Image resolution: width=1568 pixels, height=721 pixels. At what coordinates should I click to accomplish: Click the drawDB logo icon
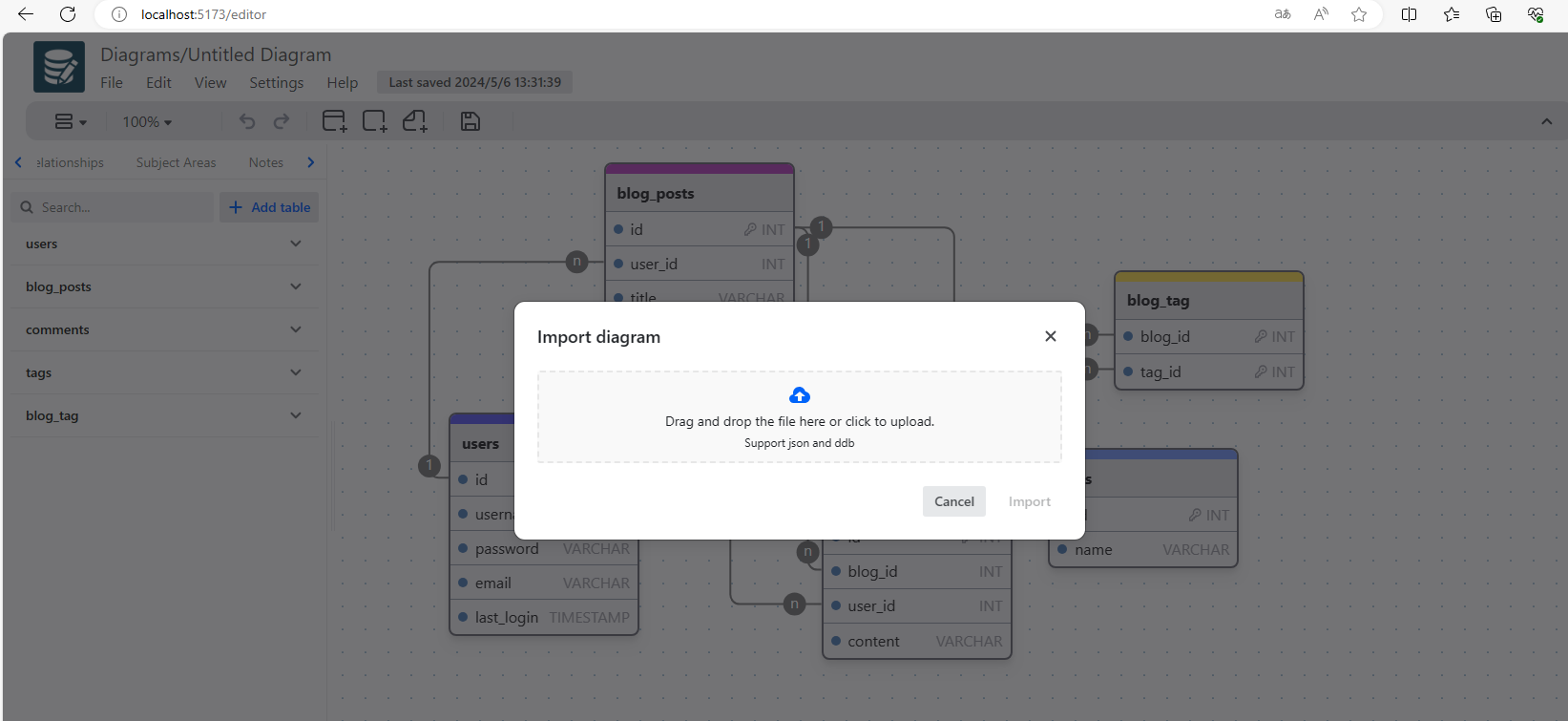pos(59,67)
